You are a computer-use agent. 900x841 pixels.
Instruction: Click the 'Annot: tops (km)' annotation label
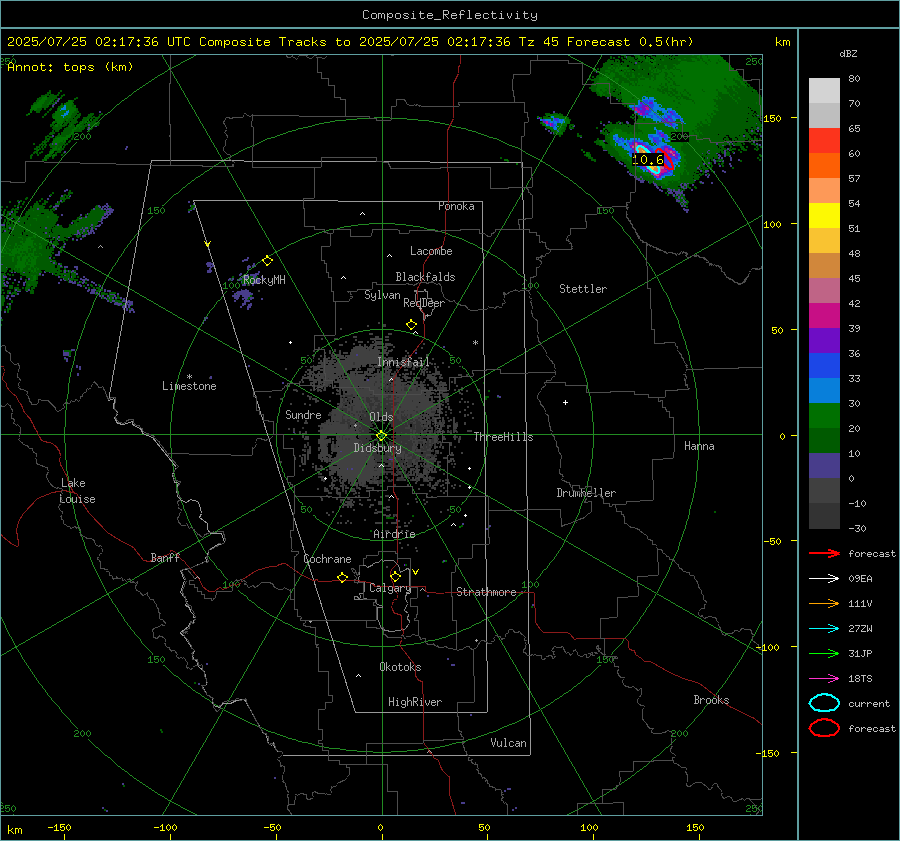pyautogui.click(x=70, y=67)
